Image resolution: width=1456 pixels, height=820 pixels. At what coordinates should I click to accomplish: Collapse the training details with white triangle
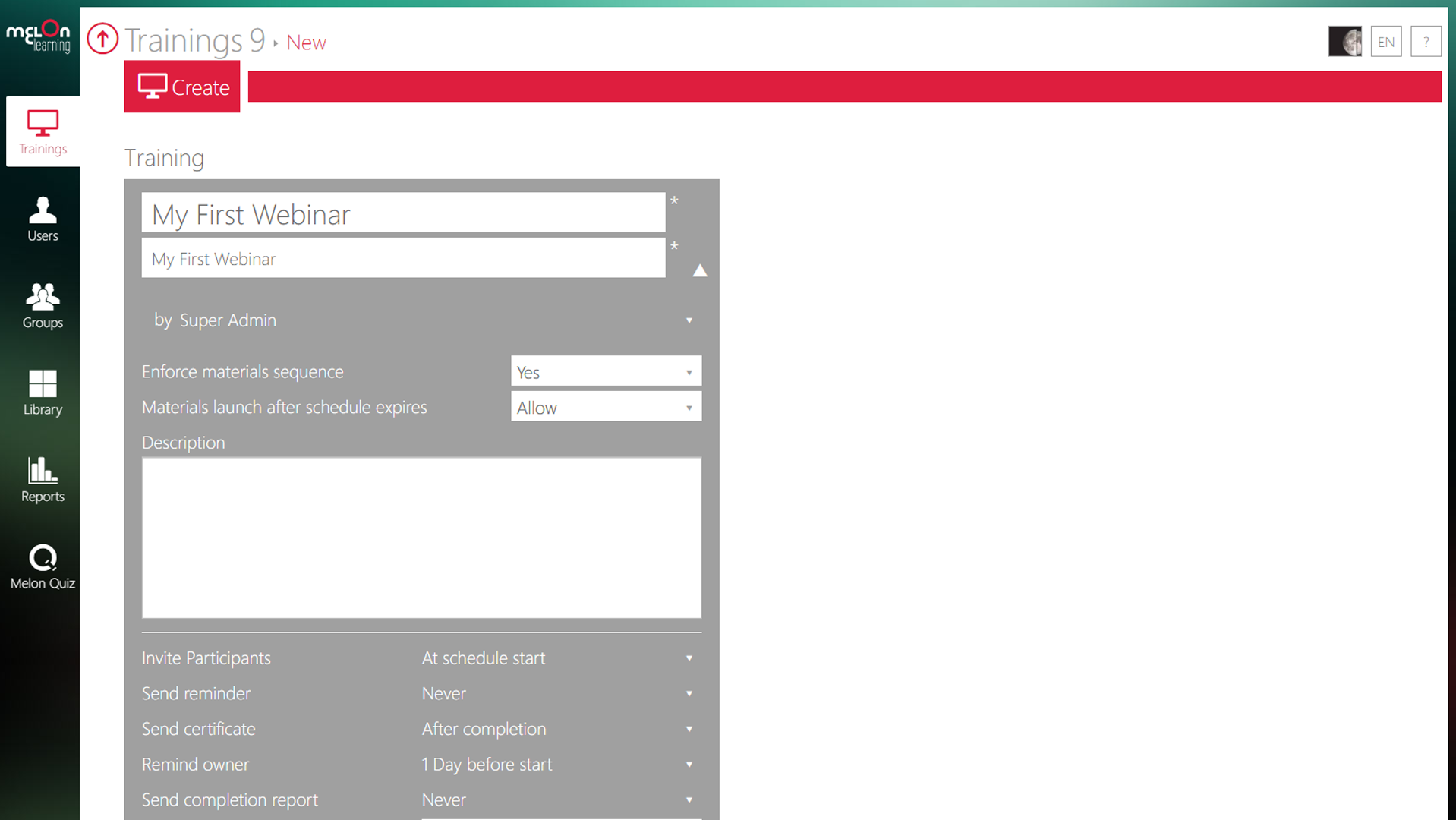pyautogui.click(x=699, y=271)
